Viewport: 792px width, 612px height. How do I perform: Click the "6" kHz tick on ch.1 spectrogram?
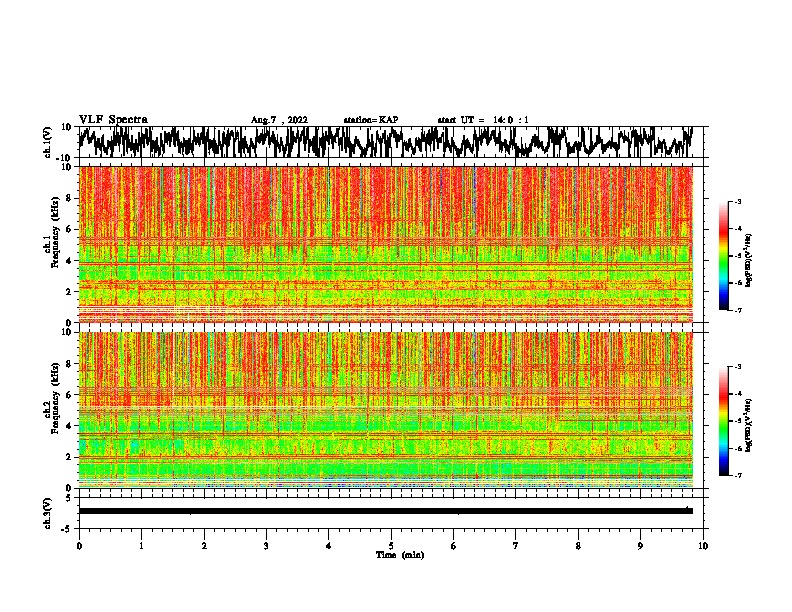pyautogui.click(x=70, y=230)
